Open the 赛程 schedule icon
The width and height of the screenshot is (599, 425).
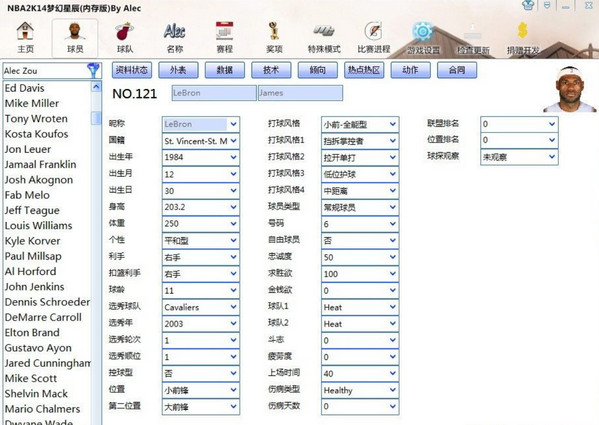click(x=225, y=37)
